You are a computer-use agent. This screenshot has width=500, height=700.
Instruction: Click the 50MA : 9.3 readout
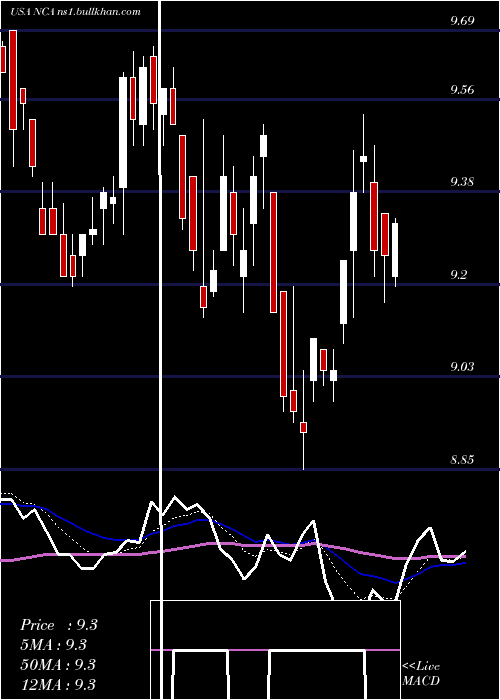click(58, 665)
